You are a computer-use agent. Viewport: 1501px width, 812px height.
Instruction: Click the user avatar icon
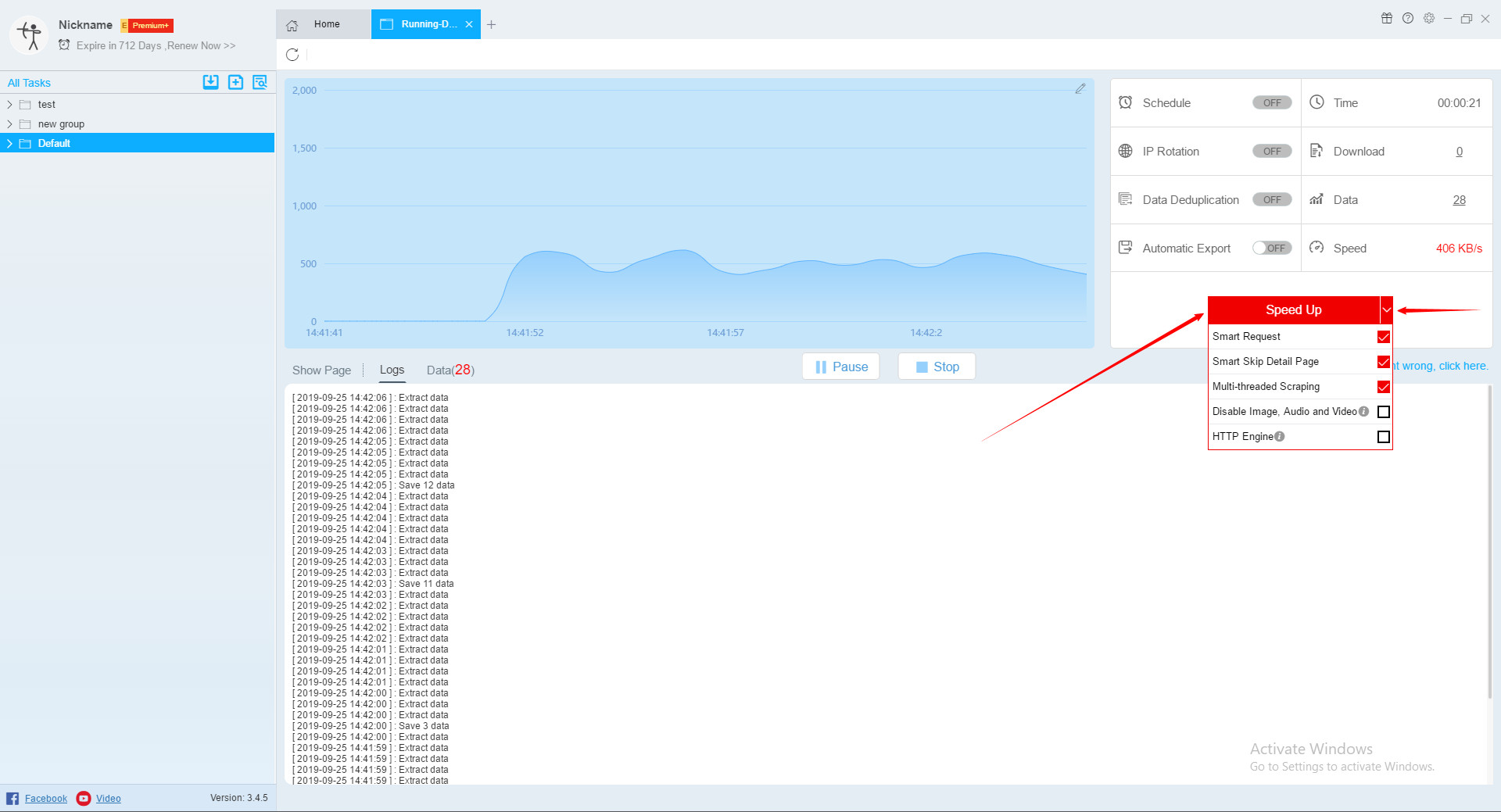pyautogui.click(x=29, y=35)
